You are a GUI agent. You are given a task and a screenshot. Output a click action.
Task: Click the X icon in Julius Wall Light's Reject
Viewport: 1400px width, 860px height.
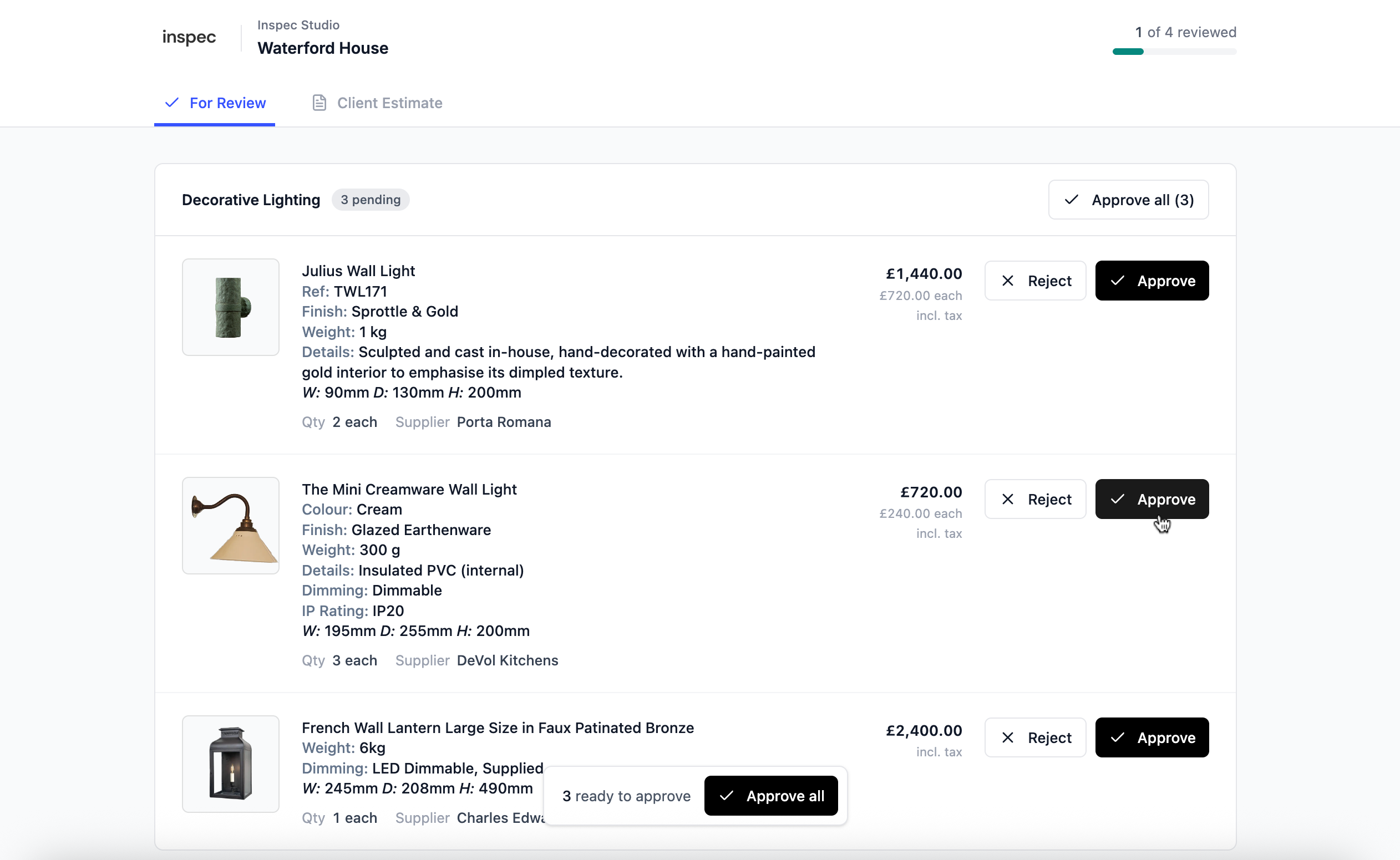tap(1007, 281)
